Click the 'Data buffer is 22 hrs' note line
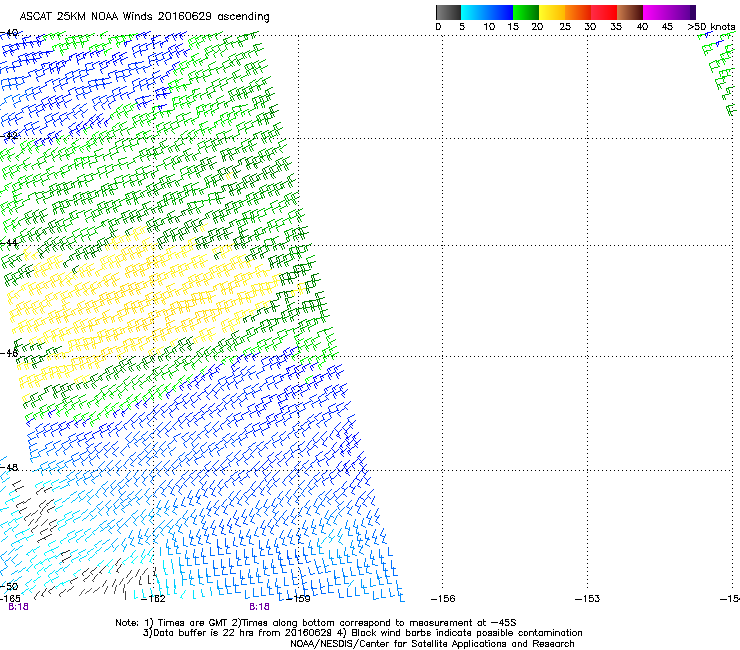The height and width of the screenshot is (650, 740). pyautogui.click(x=362, y=633)
